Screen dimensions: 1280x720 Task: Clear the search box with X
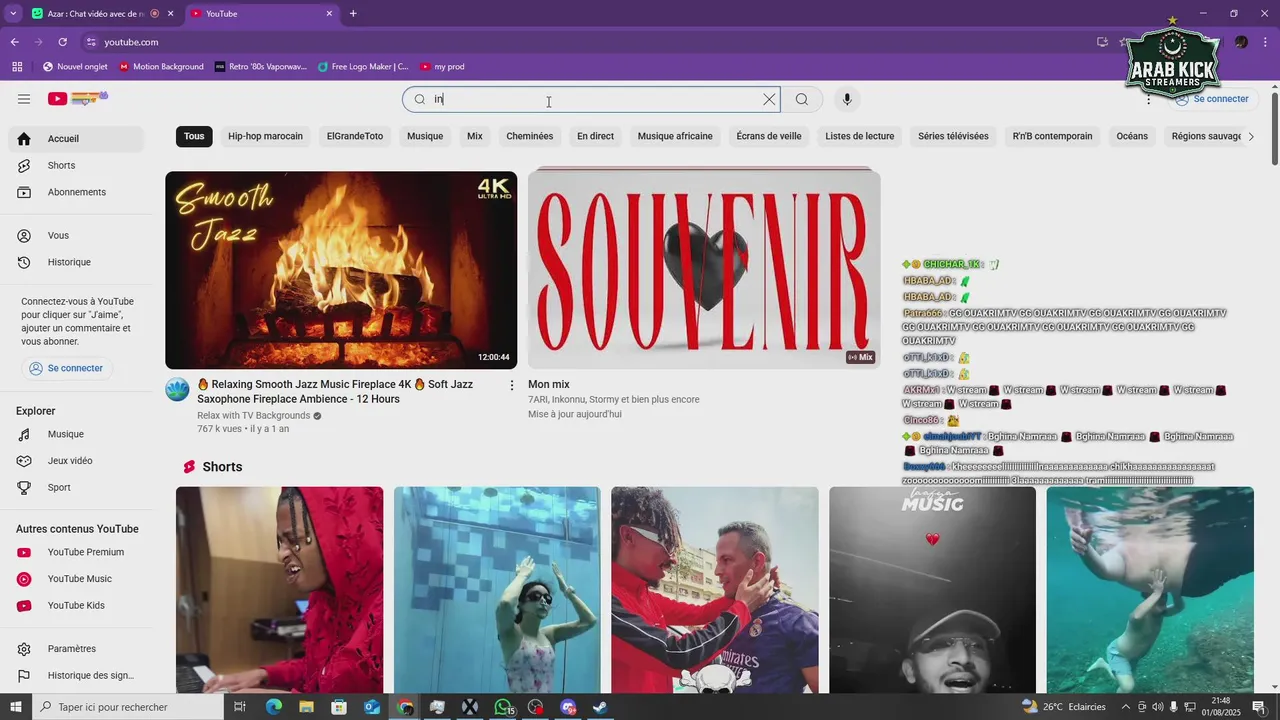pyautogui.click(x=769, y=99)
